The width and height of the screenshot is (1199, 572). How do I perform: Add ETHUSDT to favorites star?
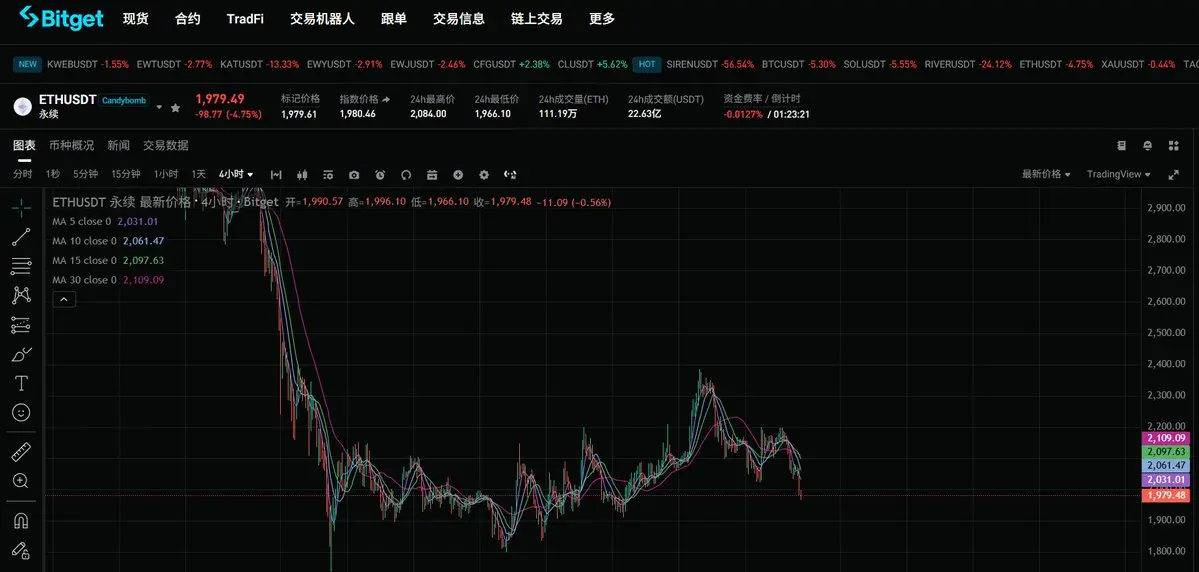(x=175, y=108)
